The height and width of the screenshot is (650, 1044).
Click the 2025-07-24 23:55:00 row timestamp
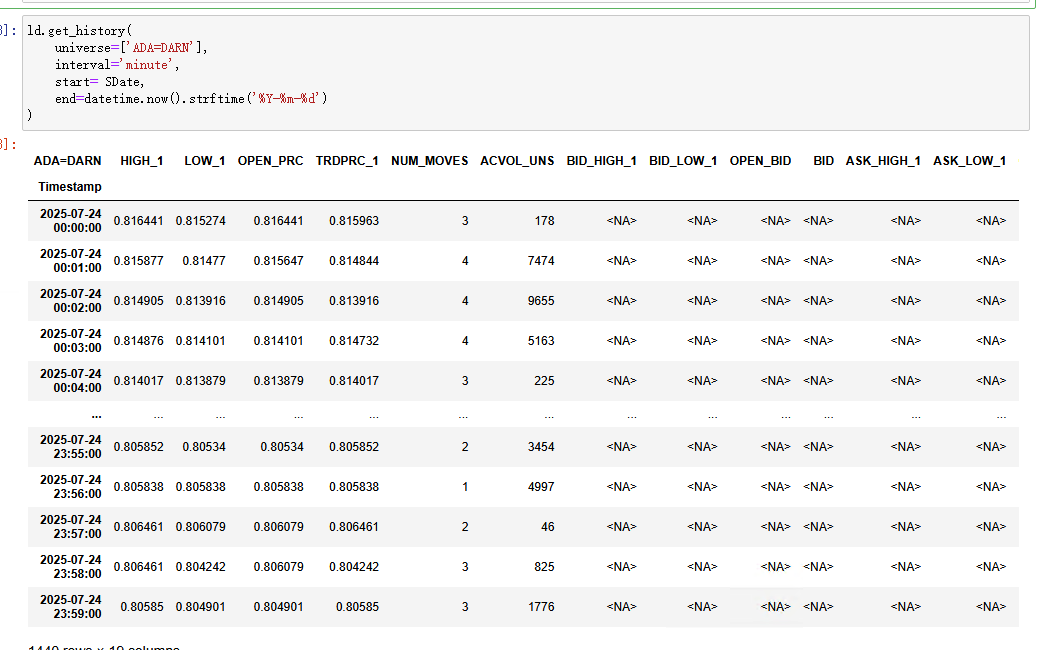(x=71, y=447)
